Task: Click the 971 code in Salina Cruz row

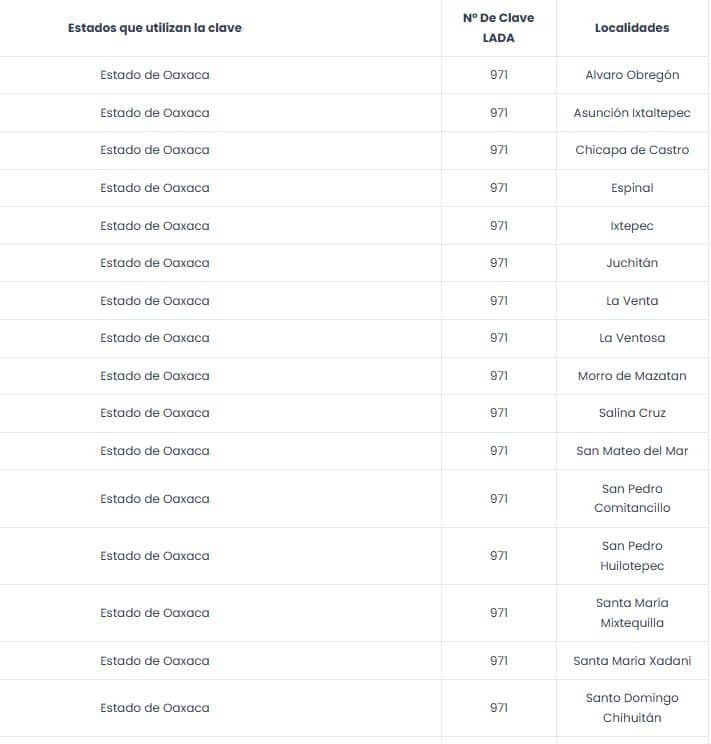Action: coord(499,413)
